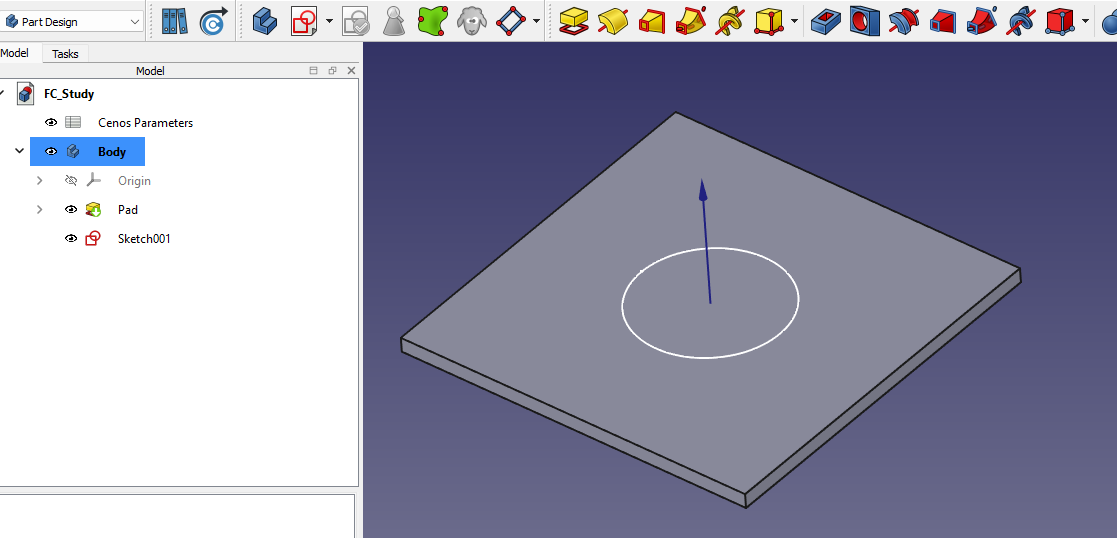Click the blue binders library icon
The width and height of the screenshot is (1117, 538).
174,22
